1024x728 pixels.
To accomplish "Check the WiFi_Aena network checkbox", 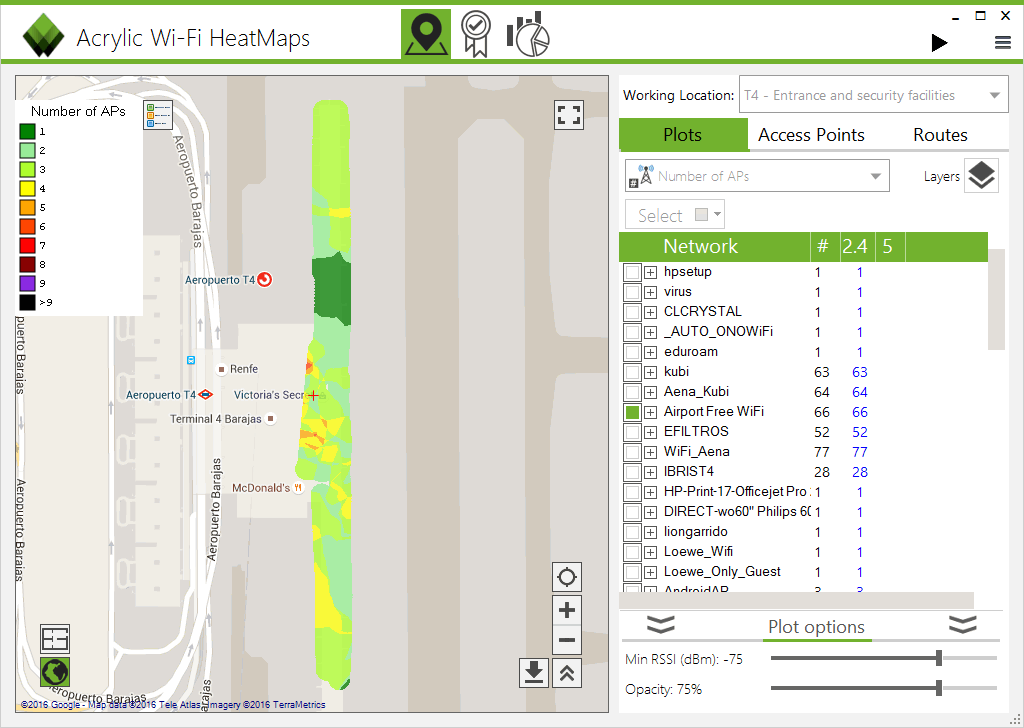I will point(632,452).
